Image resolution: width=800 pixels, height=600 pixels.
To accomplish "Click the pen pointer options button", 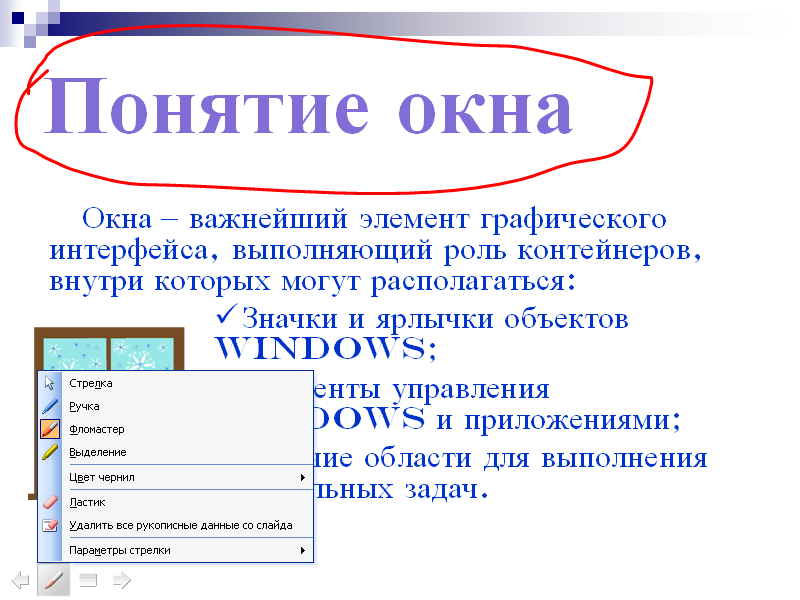I will tap(54, 580).
